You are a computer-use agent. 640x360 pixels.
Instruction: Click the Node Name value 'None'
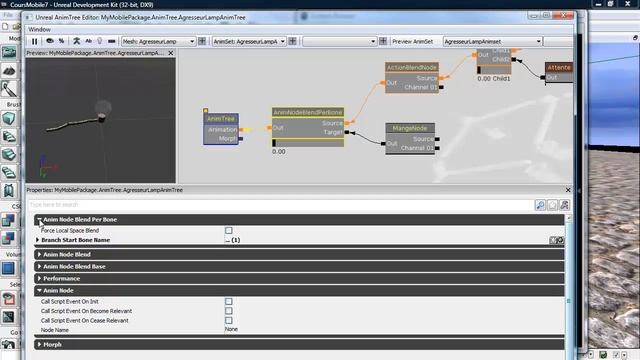[x=231, y=329]
